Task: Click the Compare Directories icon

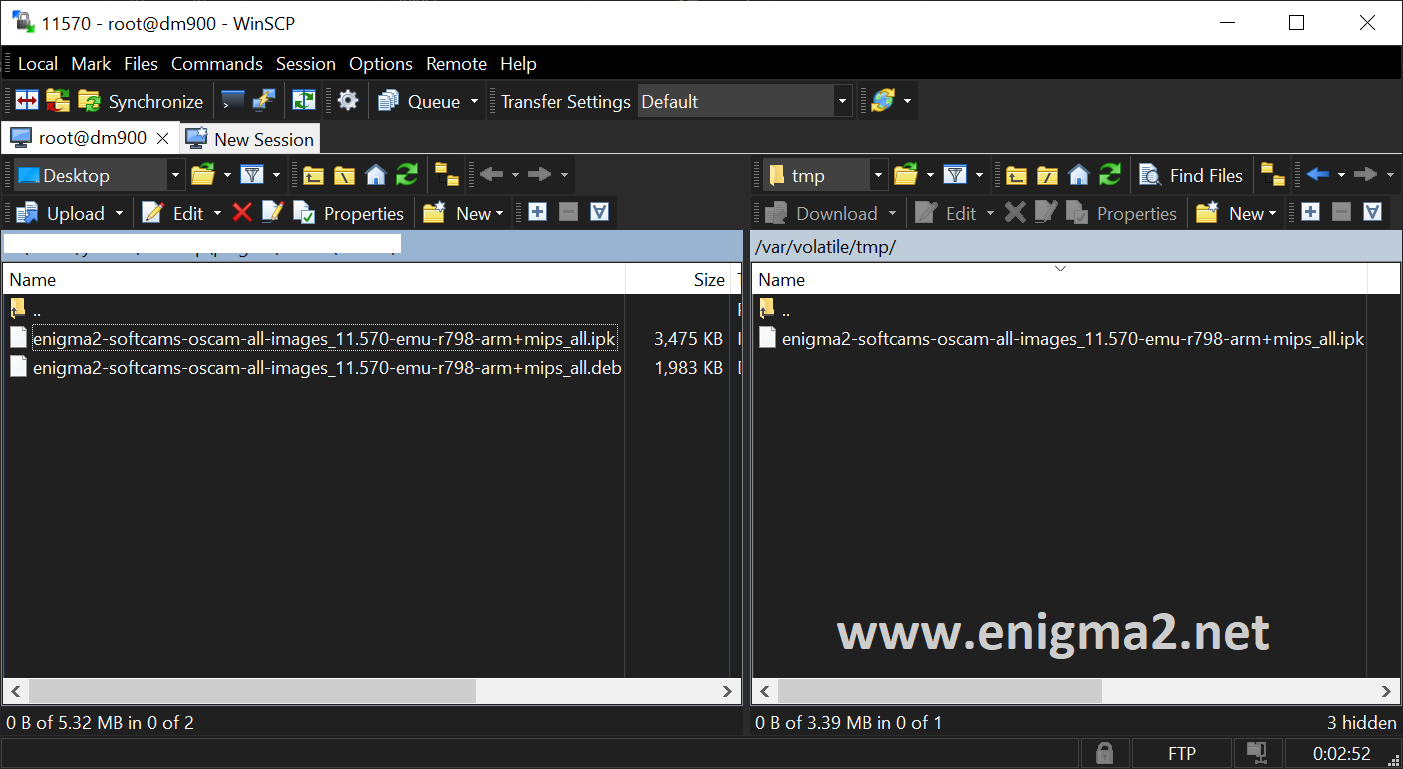Action: [x=26, y=101]
